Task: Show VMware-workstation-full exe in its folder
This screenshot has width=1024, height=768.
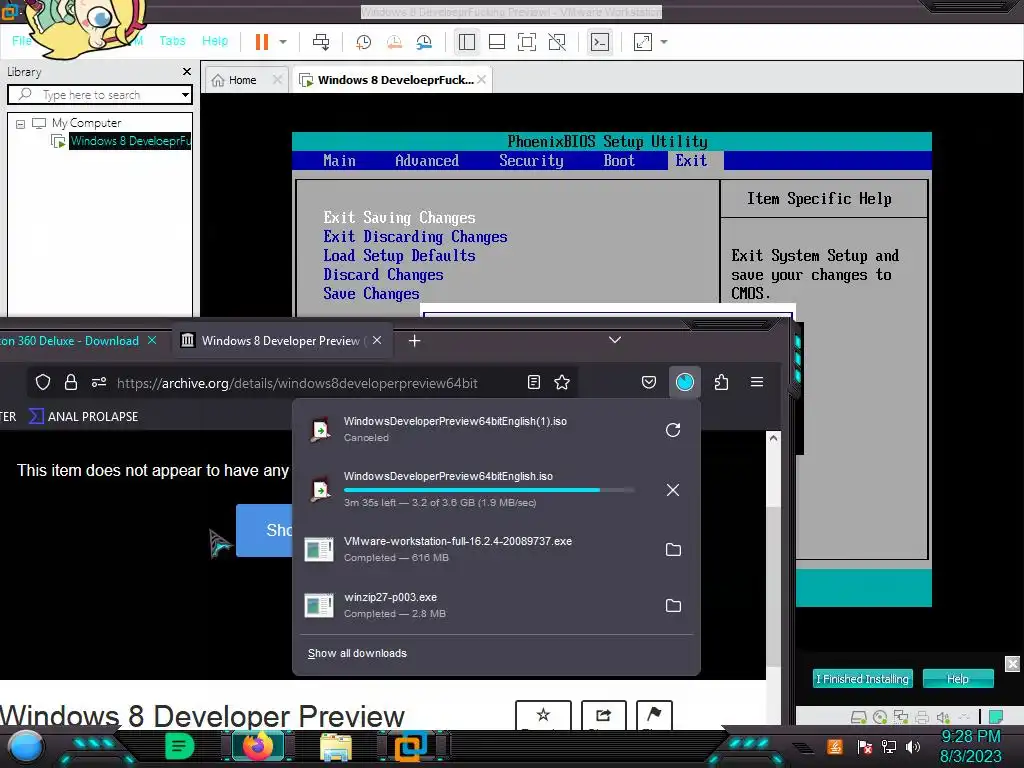Action: coord(673,549)
